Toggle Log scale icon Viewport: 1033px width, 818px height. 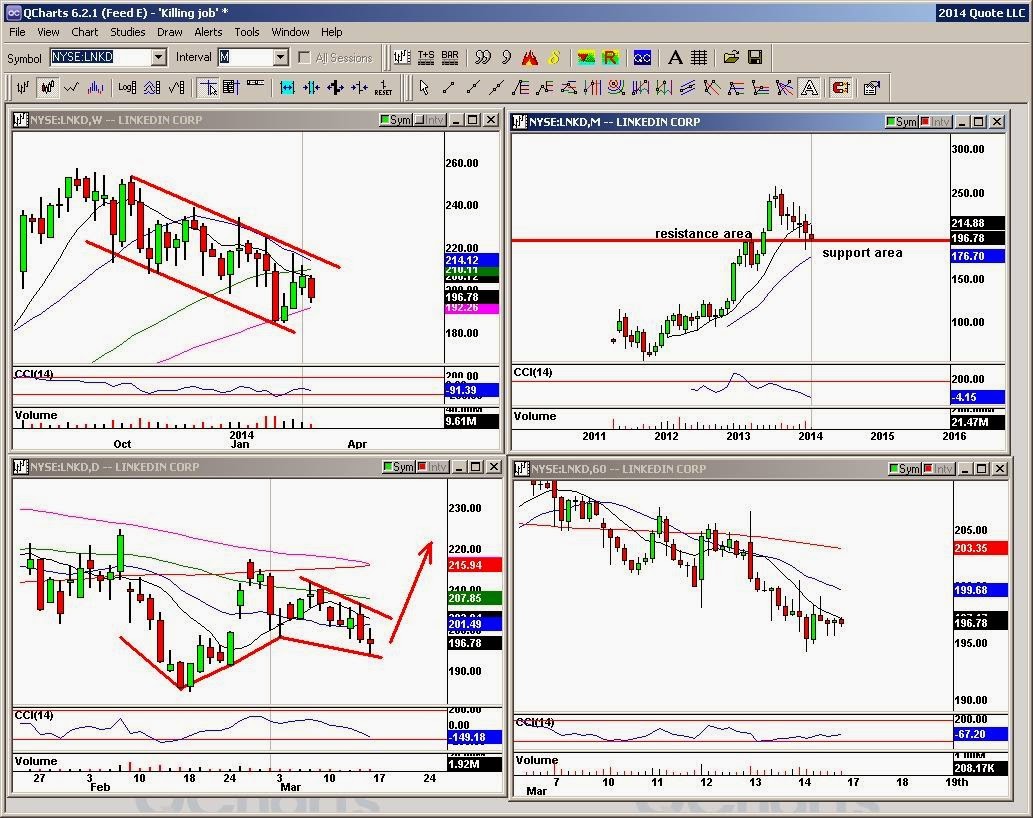(x=127, y=88)
